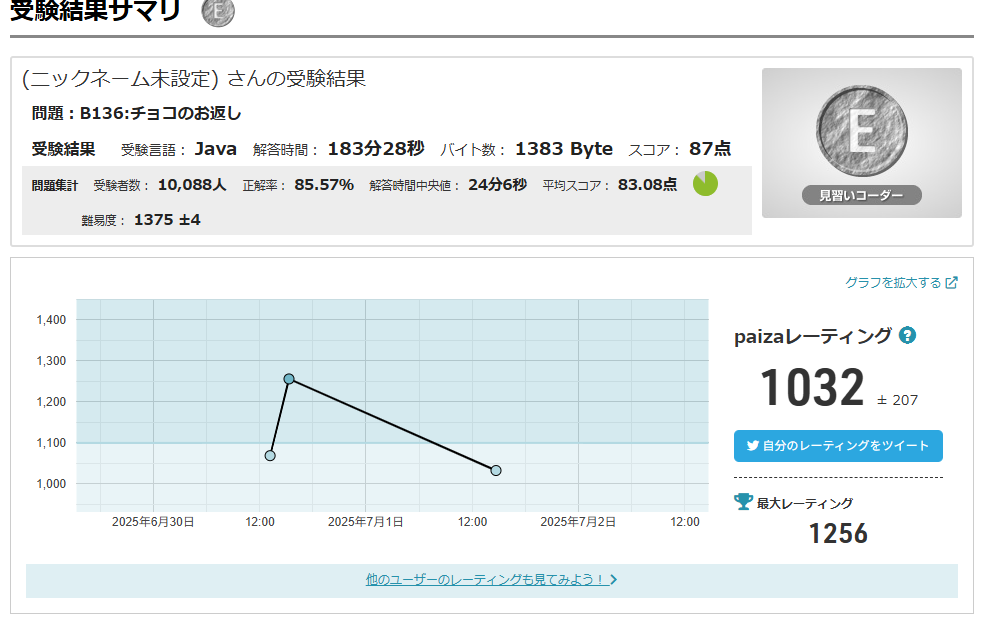Click the max rating value 1256
This screenshot has height=617, width=993.
click(838, 534)
